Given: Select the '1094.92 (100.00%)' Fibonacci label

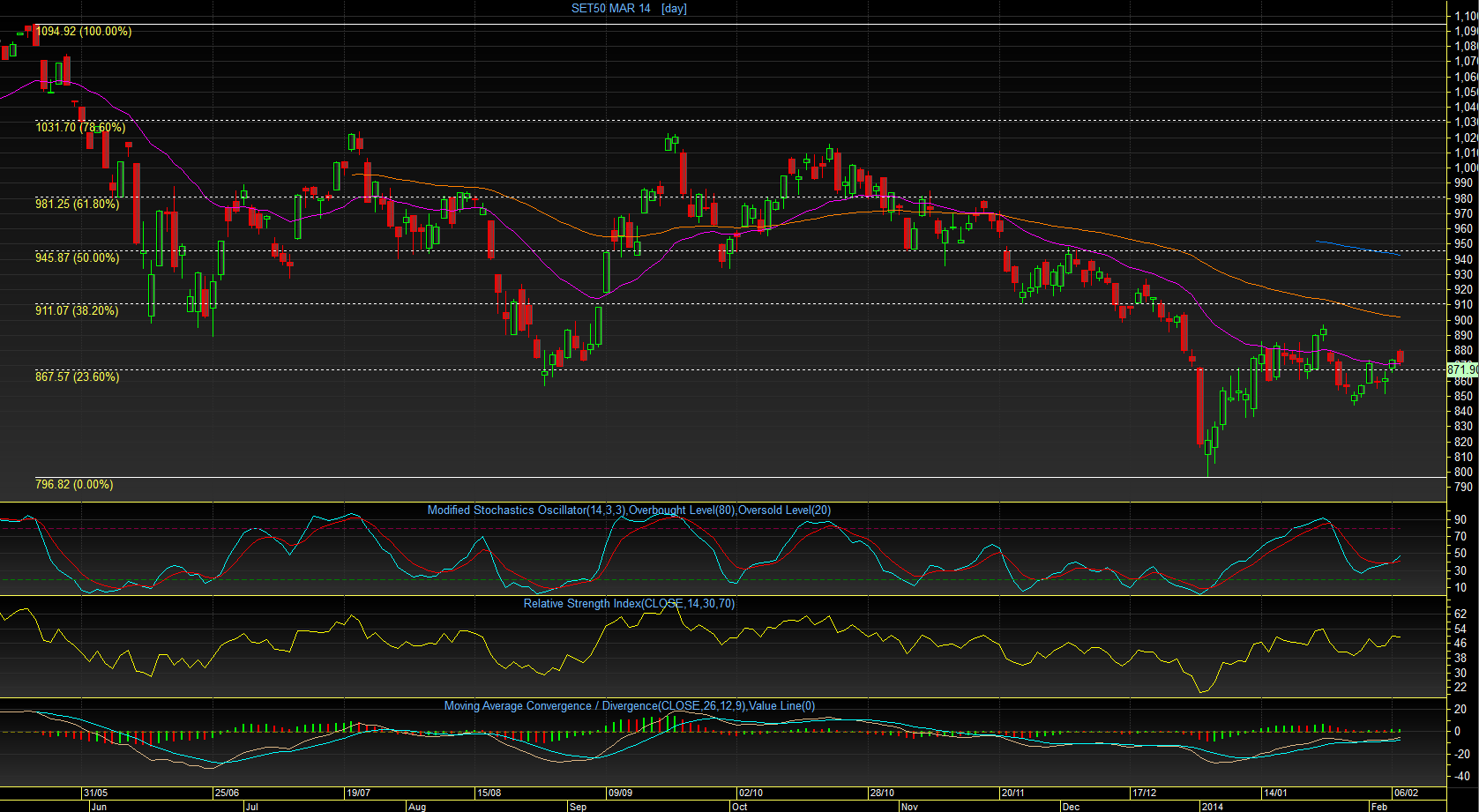Looking at the screenshot, I should coord(84,32).
